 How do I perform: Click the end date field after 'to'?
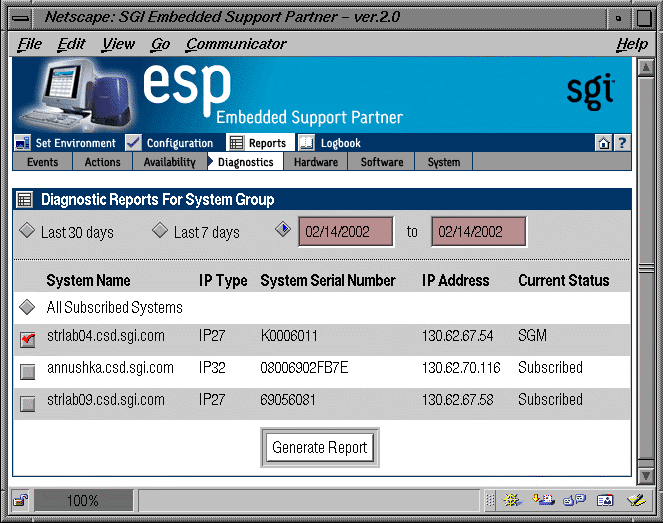point(479,231)
